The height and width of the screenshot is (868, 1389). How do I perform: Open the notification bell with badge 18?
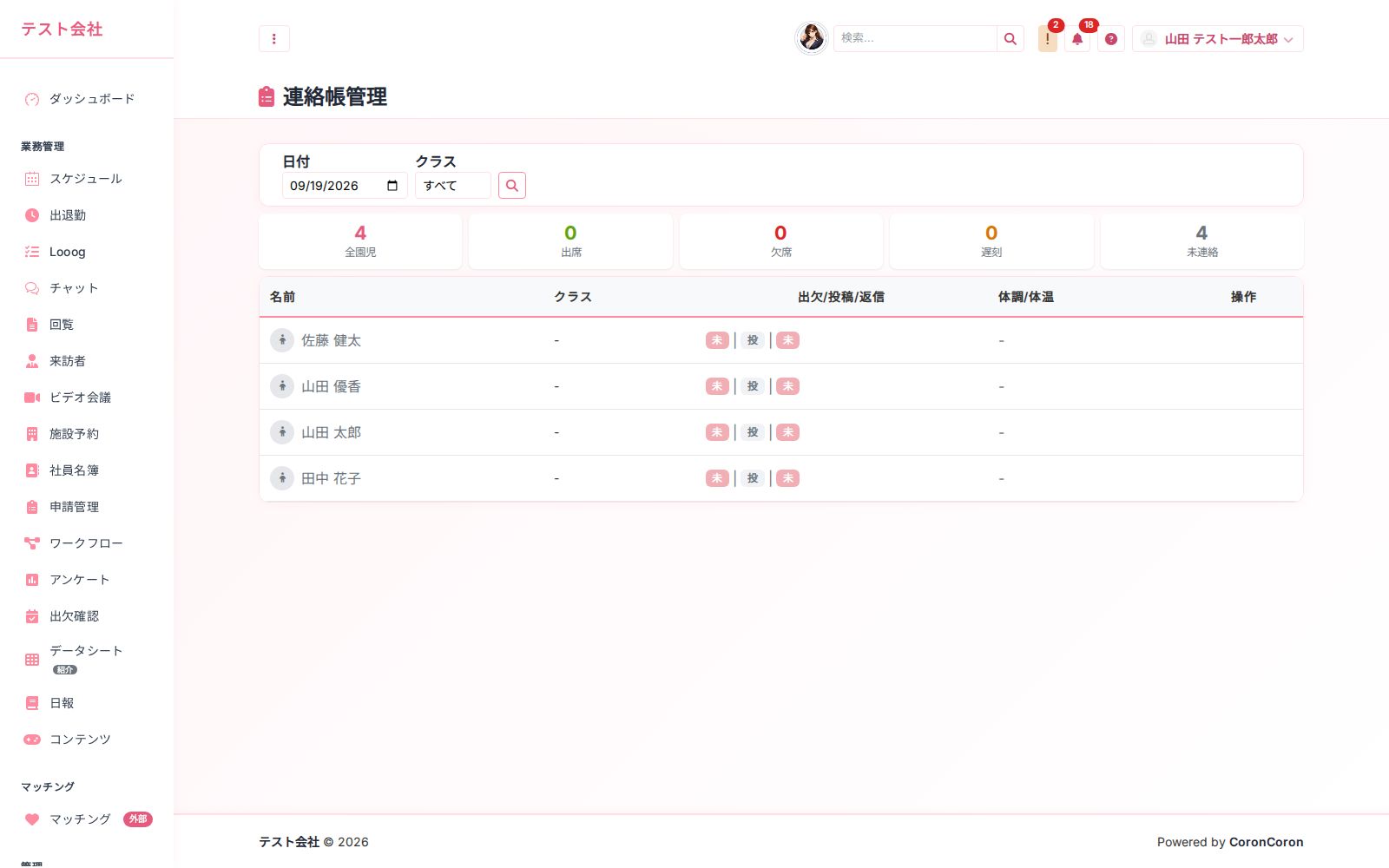(1077, 39)
